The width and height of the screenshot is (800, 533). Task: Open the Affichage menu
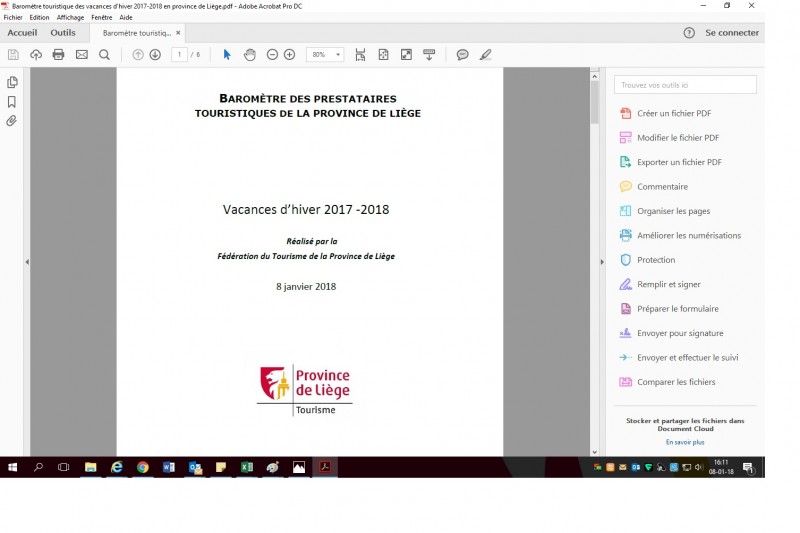[x=70, y=17]
